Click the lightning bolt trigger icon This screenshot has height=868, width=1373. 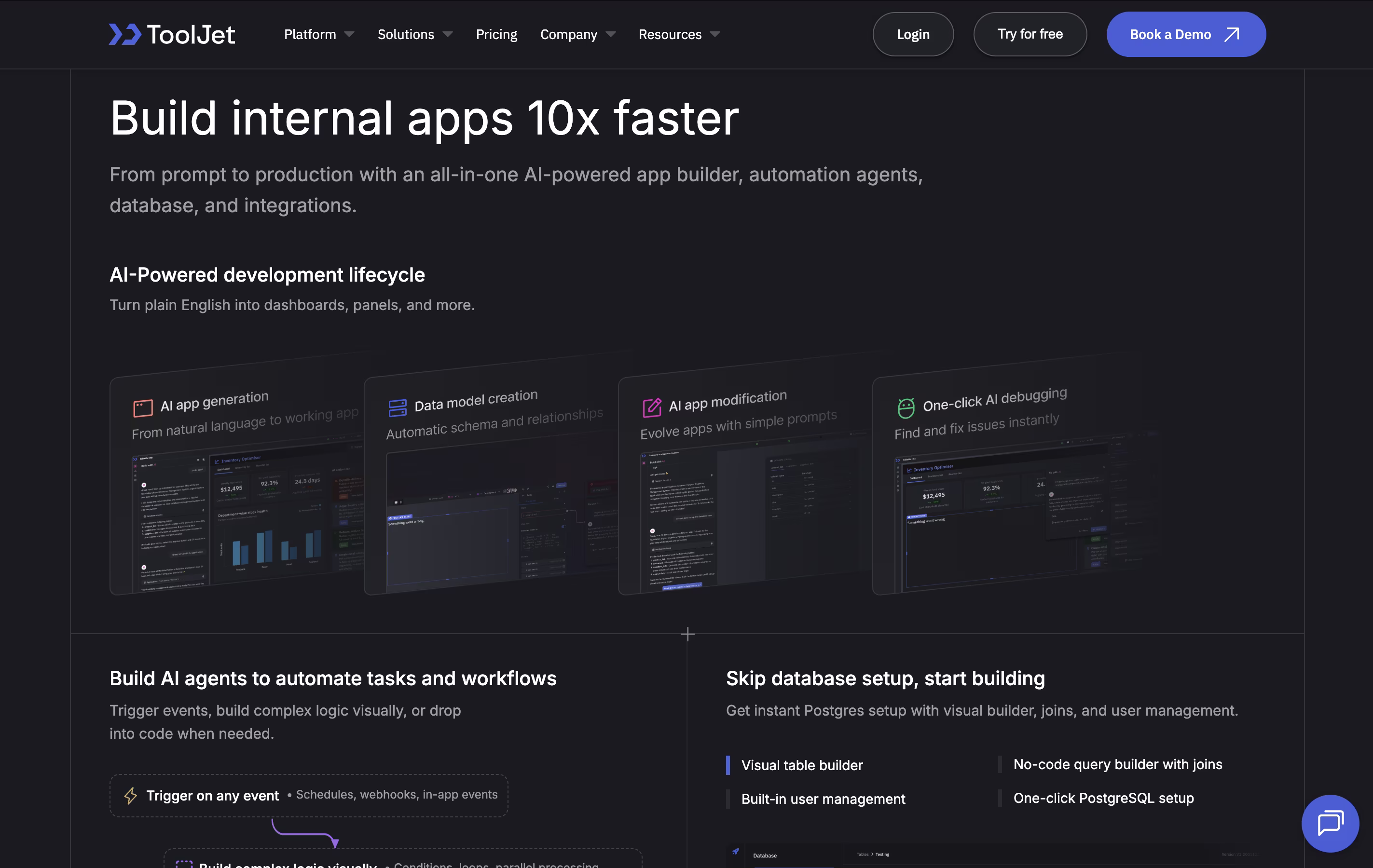[x=131, y=796]
